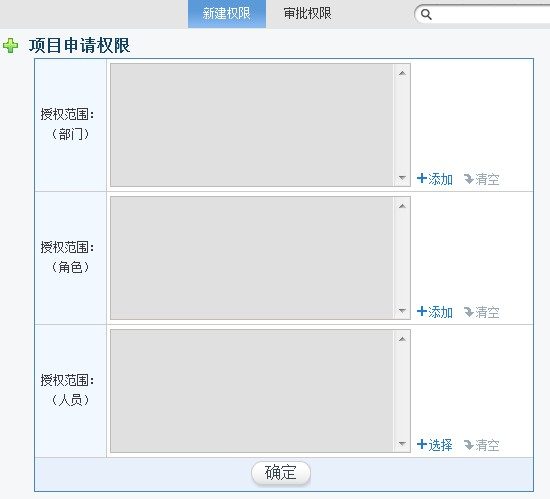Click scroll-up arrow of the 部门 text area
The height and width of the screenshot is (499, 550).
click(402, 73)
